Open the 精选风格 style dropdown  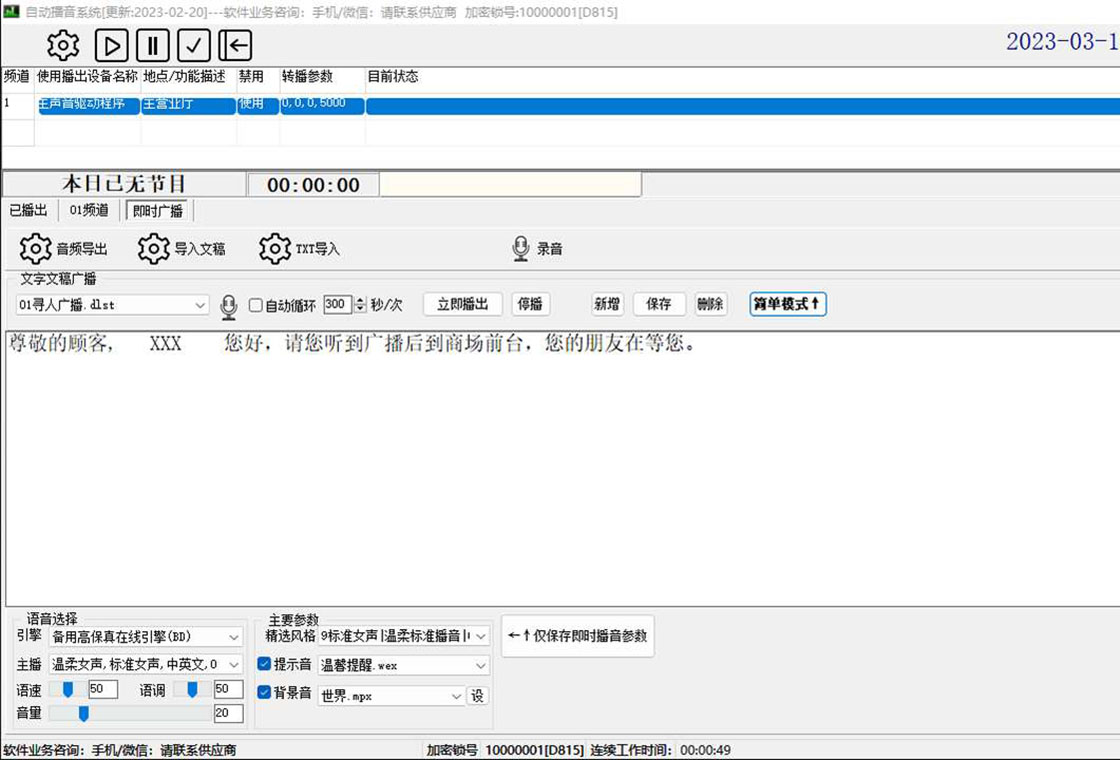click(404, 636)
